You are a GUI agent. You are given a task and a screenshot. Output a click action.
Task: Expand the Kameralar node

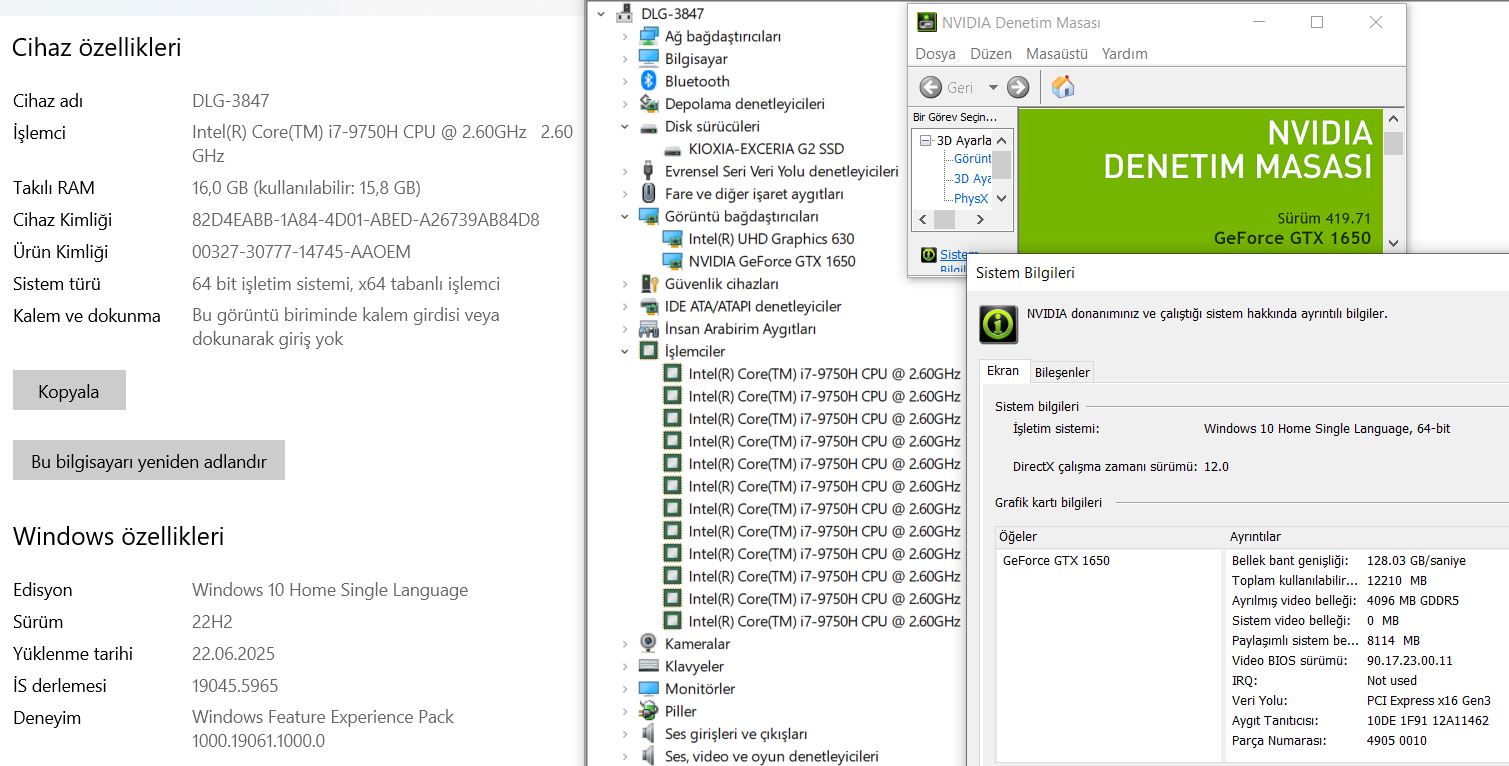[625, 644]
